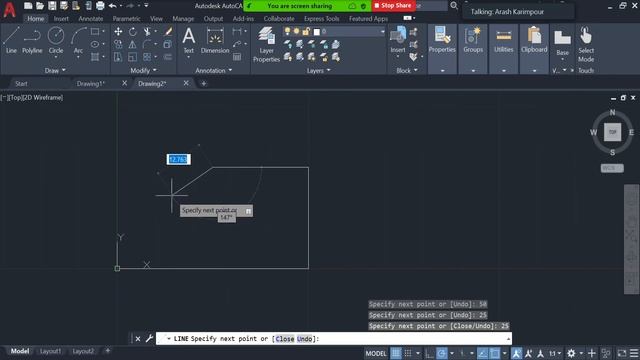Screen dimensions: 640x360
Task: Expand the Block panel
Action: (407, 71)
